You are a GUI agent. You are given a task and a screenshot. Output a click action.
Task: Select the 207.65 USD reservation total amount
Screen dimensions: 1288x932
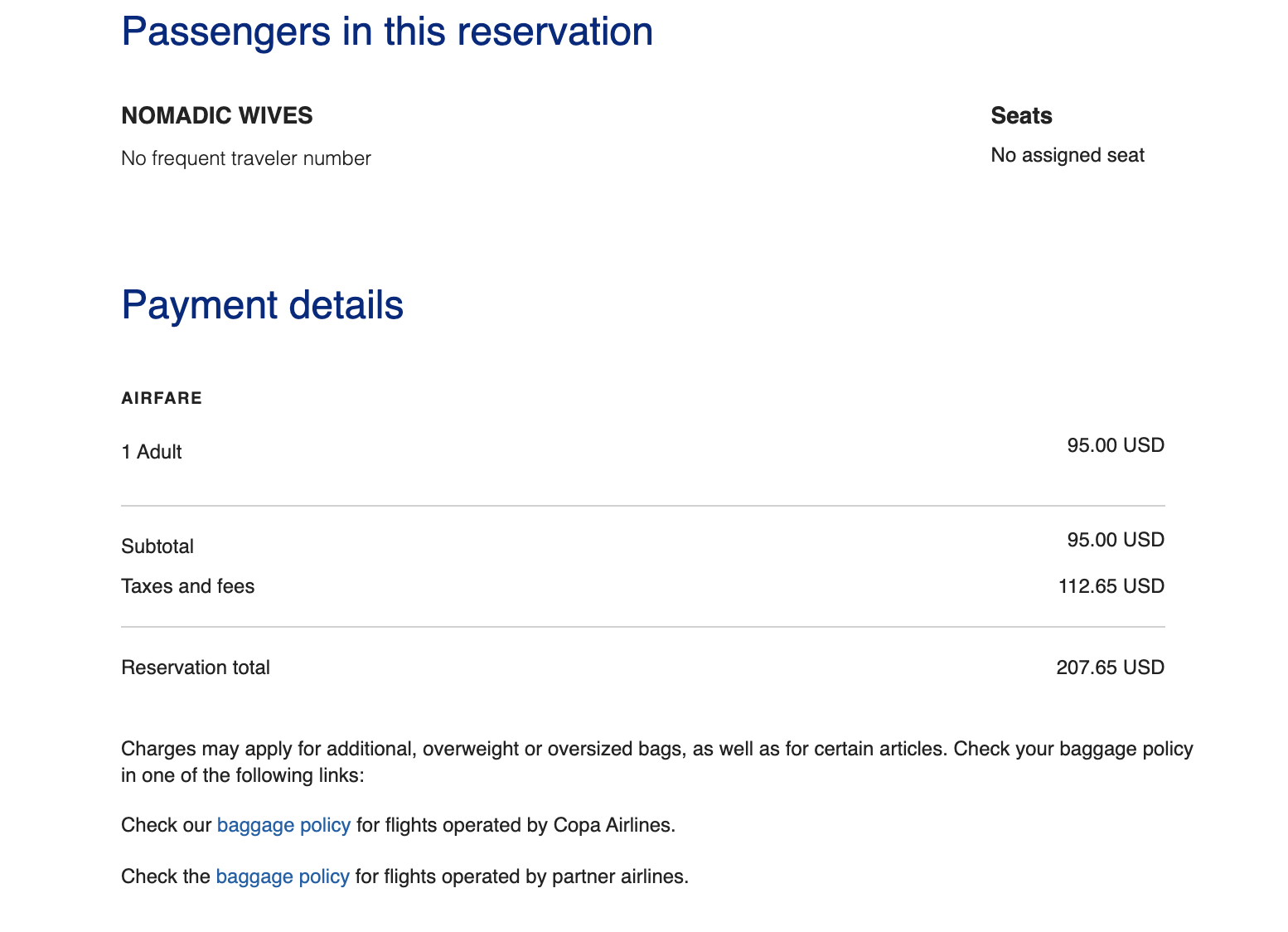(x=1111, y=667)
